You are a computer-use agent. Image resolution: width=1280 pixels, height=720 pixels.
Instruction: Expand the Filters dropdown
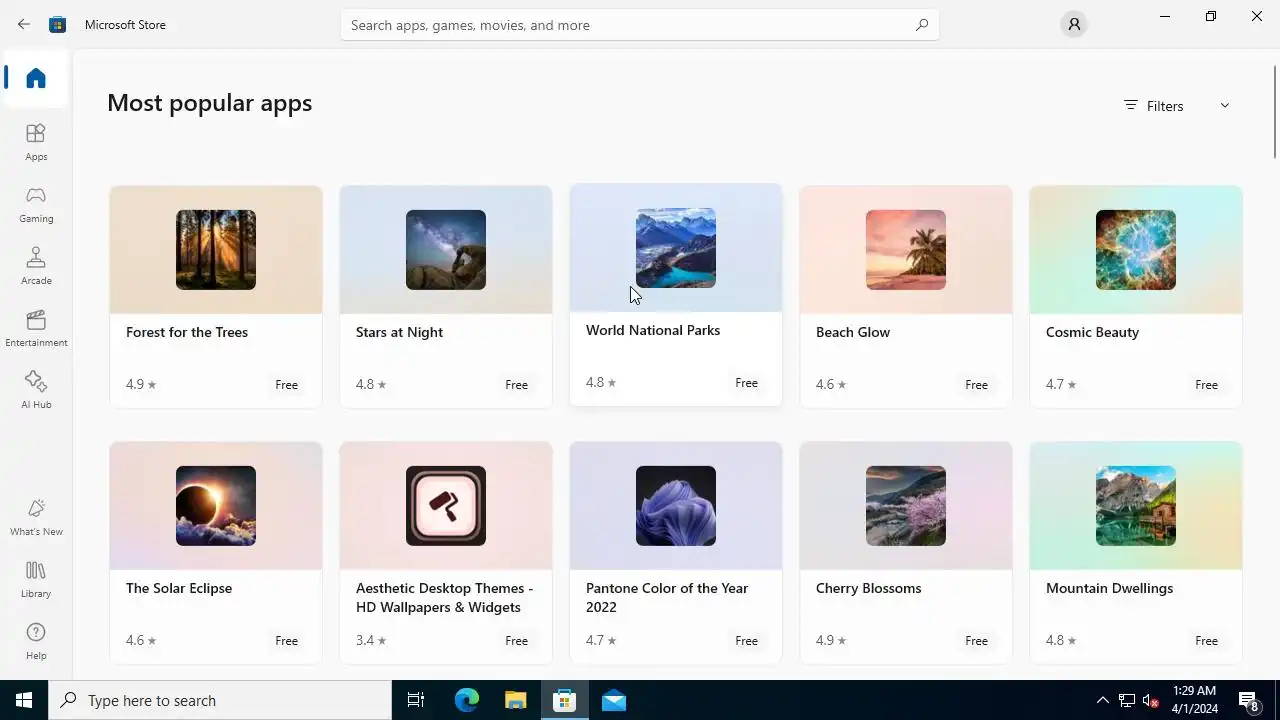(x=1177, y=106)
